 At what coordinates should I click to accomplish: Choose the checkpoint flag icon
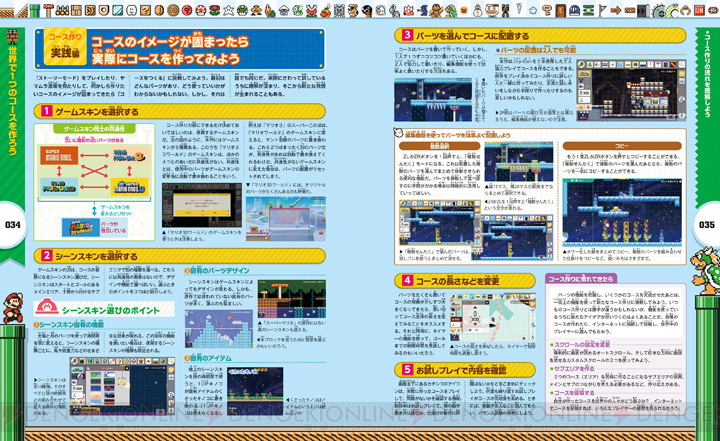coord(602,10)
